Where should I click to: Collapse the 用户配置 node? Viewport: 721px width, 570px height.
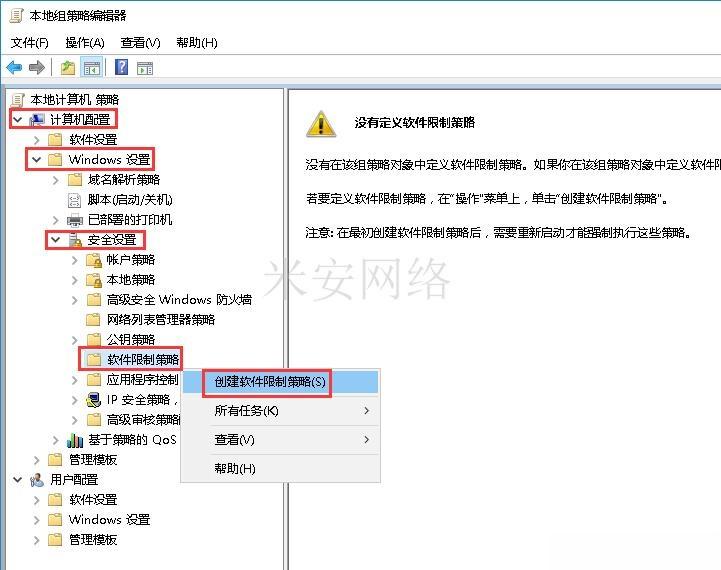(17, 479)
